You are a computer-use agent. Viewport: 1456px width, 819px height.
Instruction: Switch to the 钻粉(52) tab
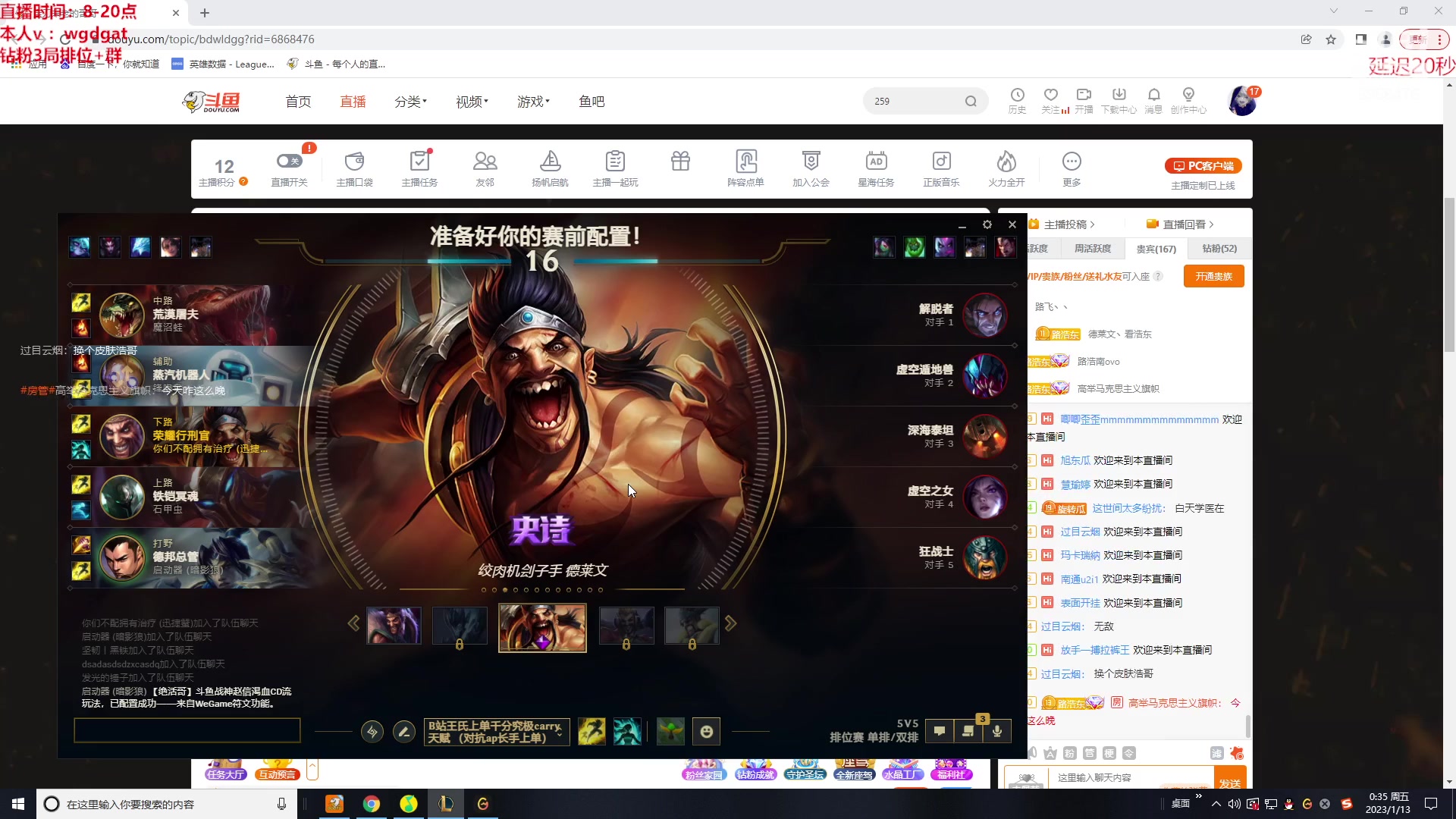1219,249
